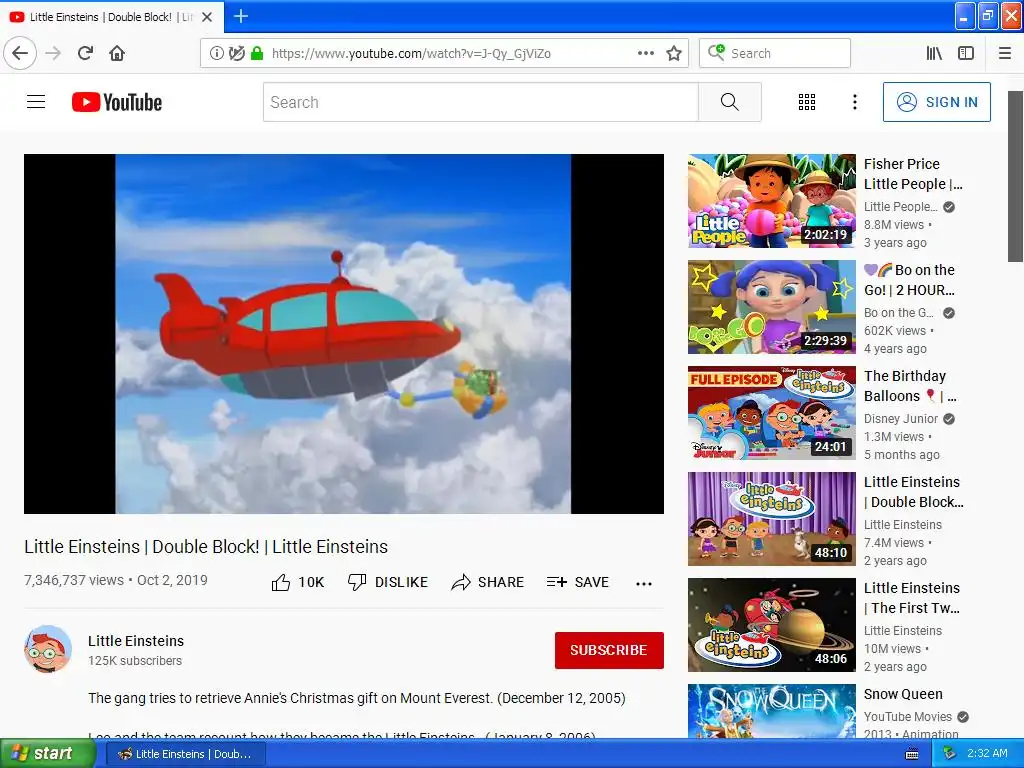Image resolution: width=1024 pixels, height=768 pixels.
Task: Open the Firefox library icon
Action: pos(934,53)
